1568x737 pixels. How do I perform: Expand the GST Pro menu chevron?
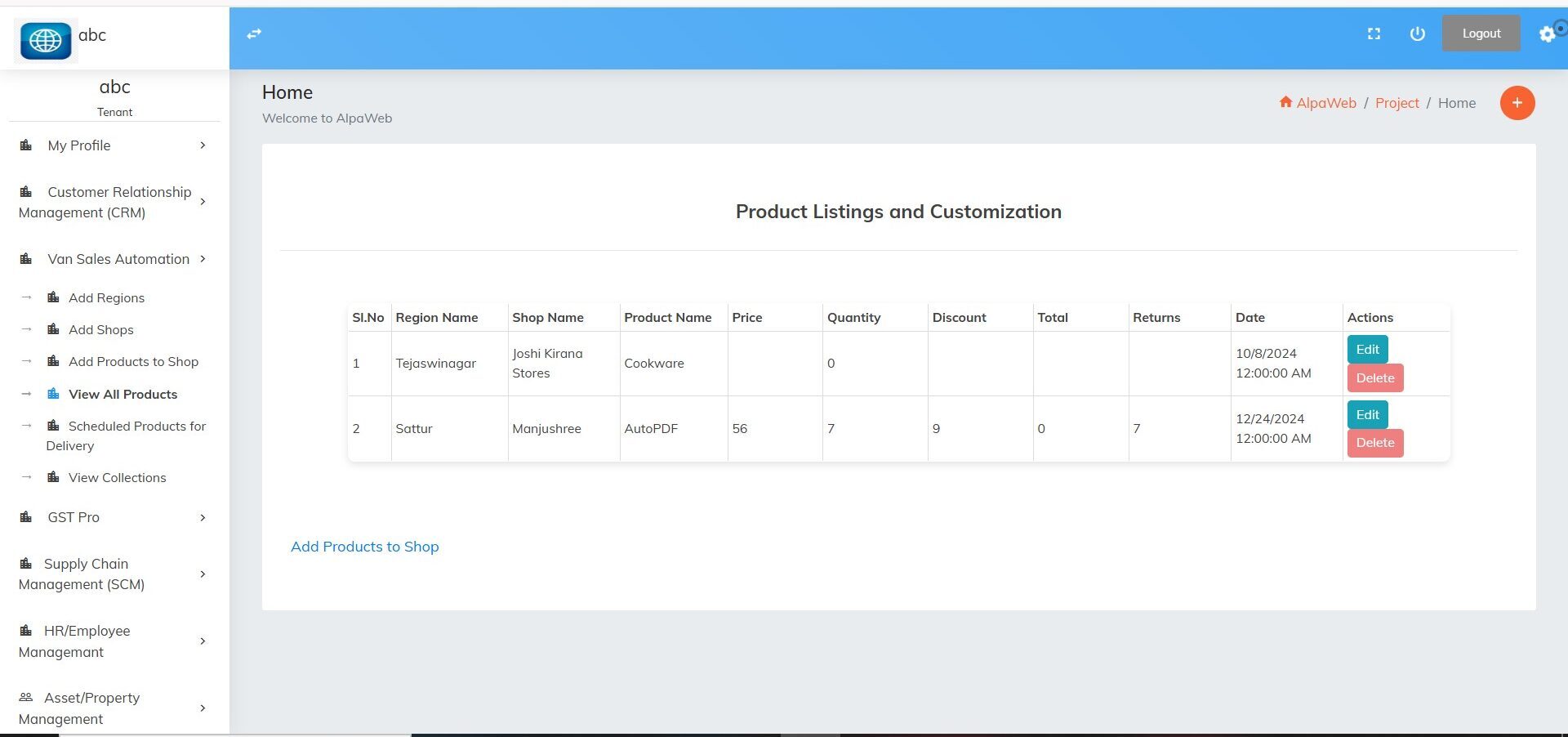203,517
